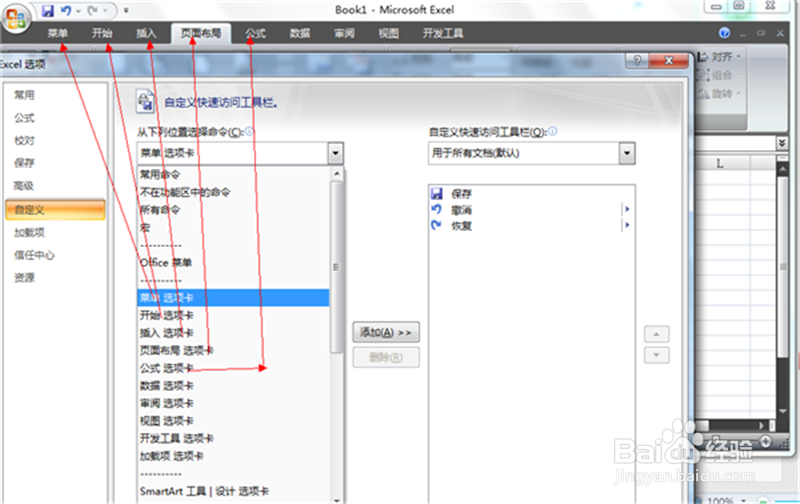Click the Move Down arrow button

[x=657, y=355]
